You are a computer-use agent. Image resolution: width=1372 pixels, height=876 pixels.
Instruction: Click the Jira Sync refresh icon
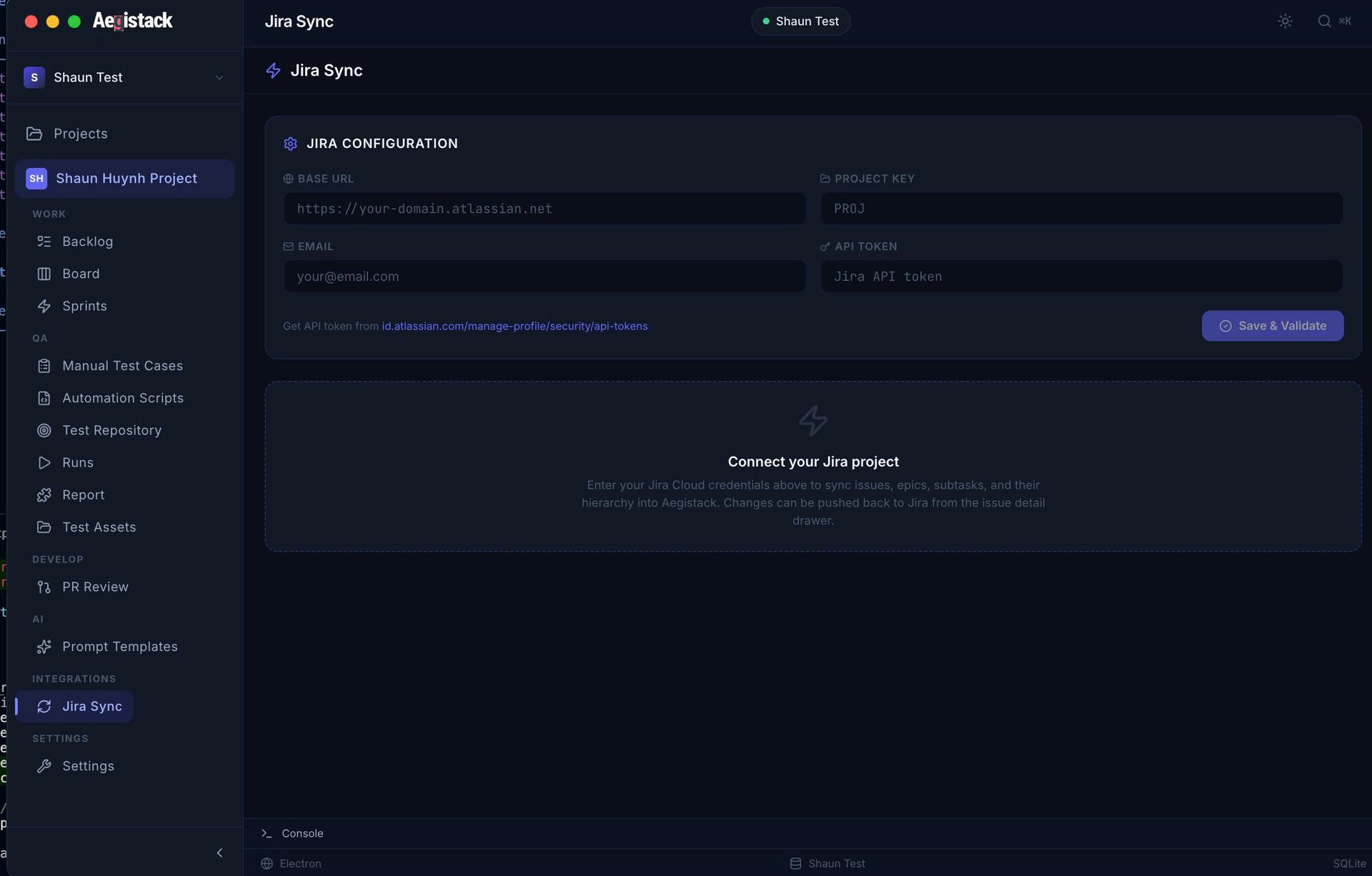(x=44, y=706)
